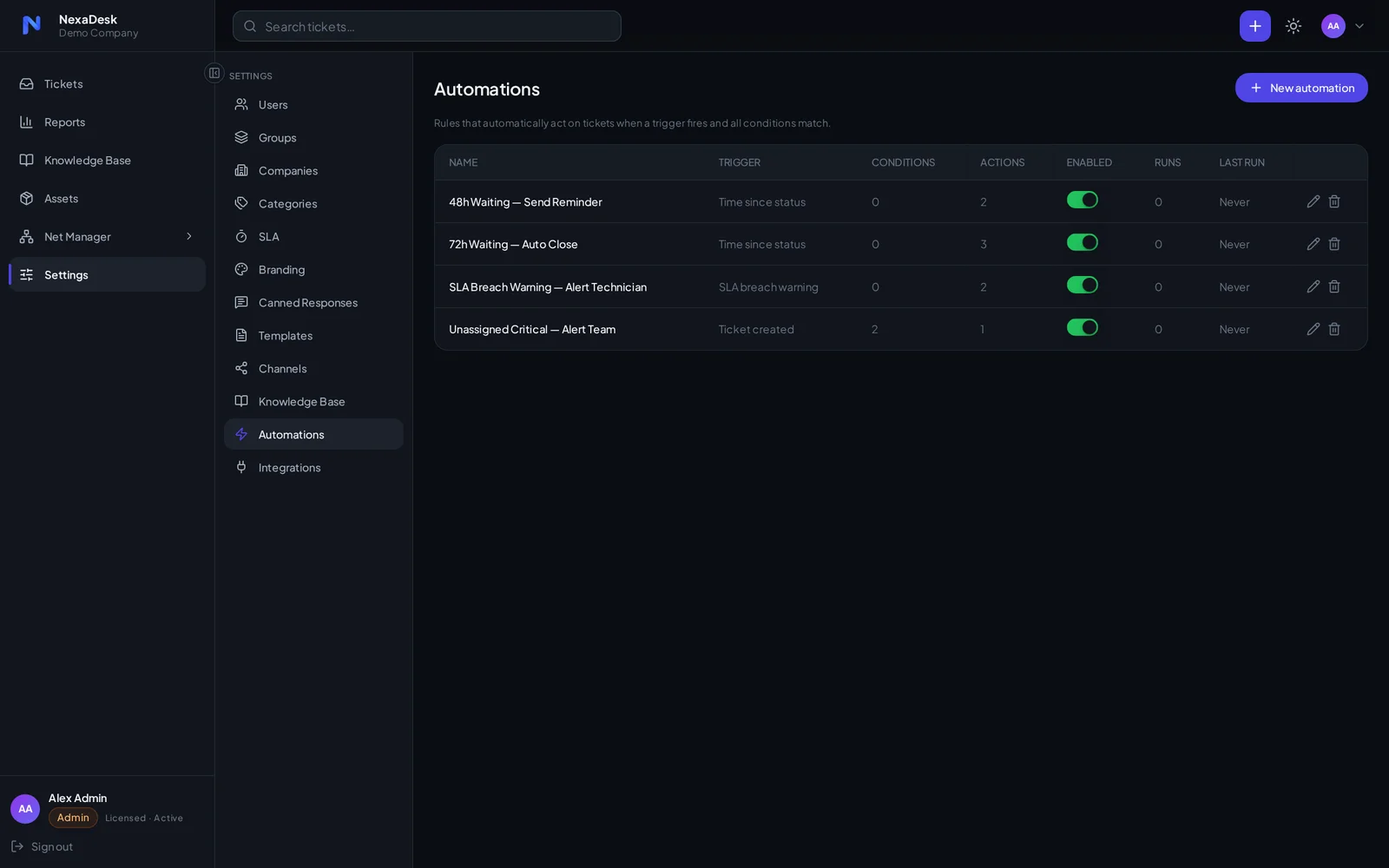
Task: Open SLA settings page
Action: pos(313,237)
